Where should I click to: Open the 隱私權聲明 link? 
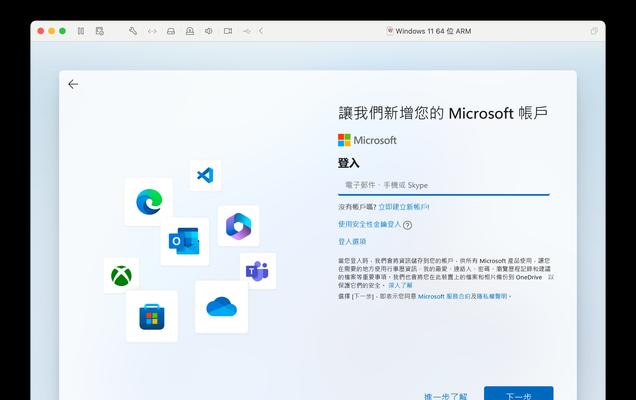click(492, 296)
